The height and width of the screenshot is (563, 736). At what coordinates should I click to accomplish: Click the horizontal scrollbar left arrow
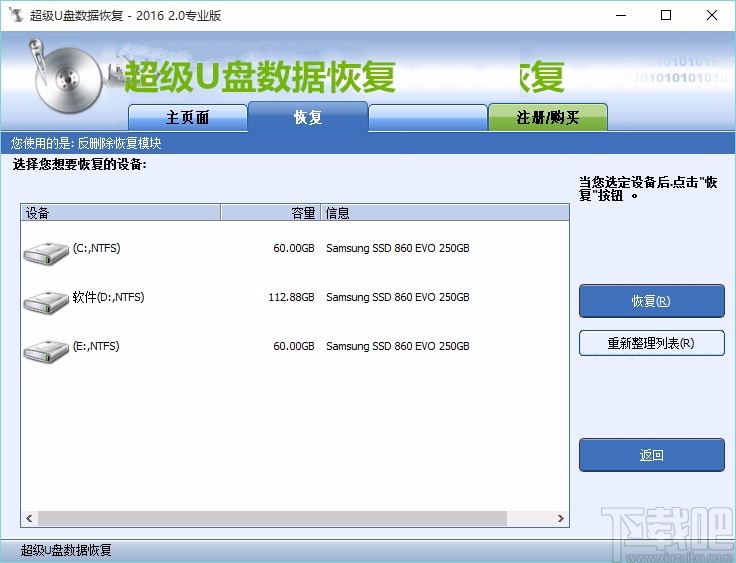tap(29, 518)
